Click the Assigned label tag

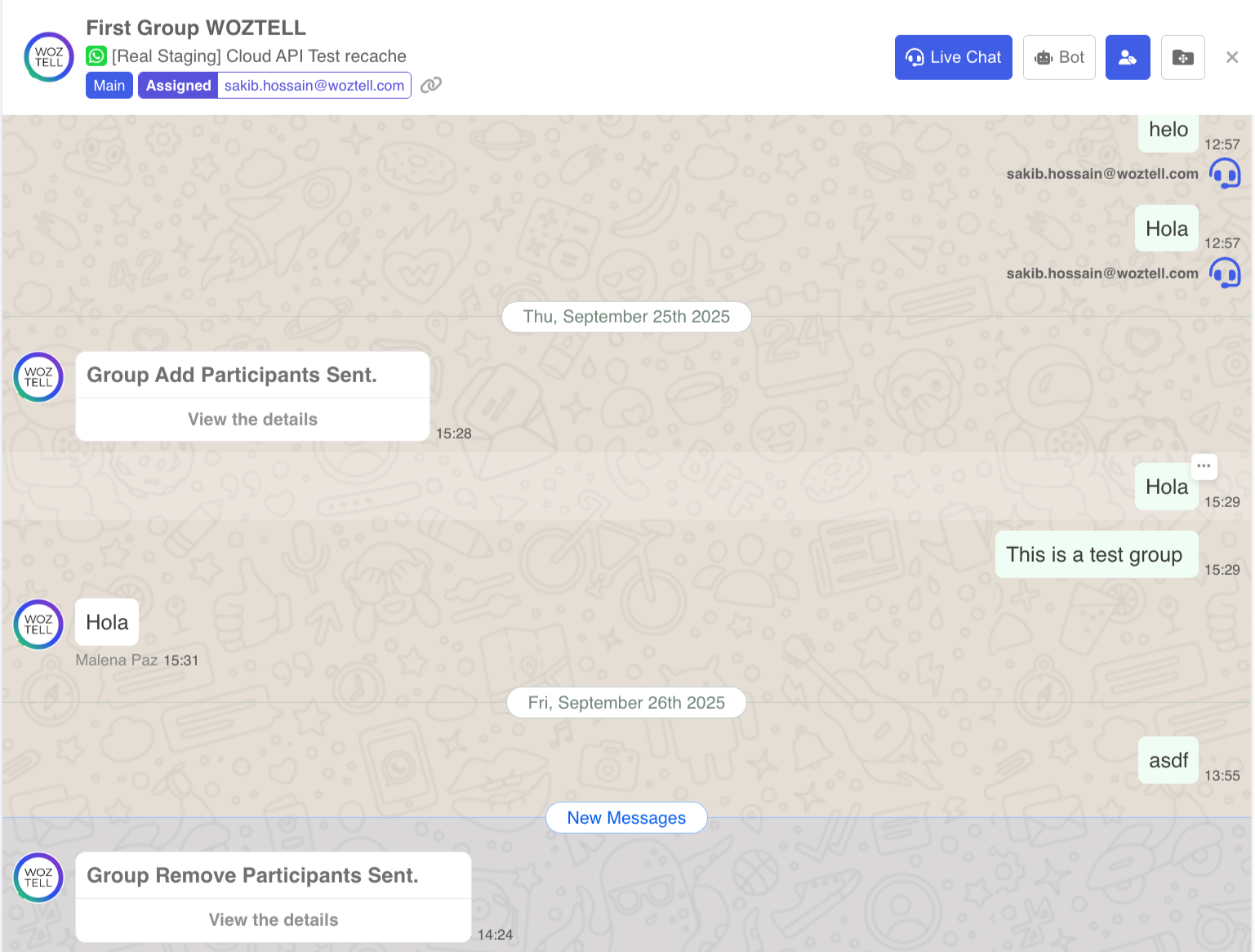tap(178, 86)
